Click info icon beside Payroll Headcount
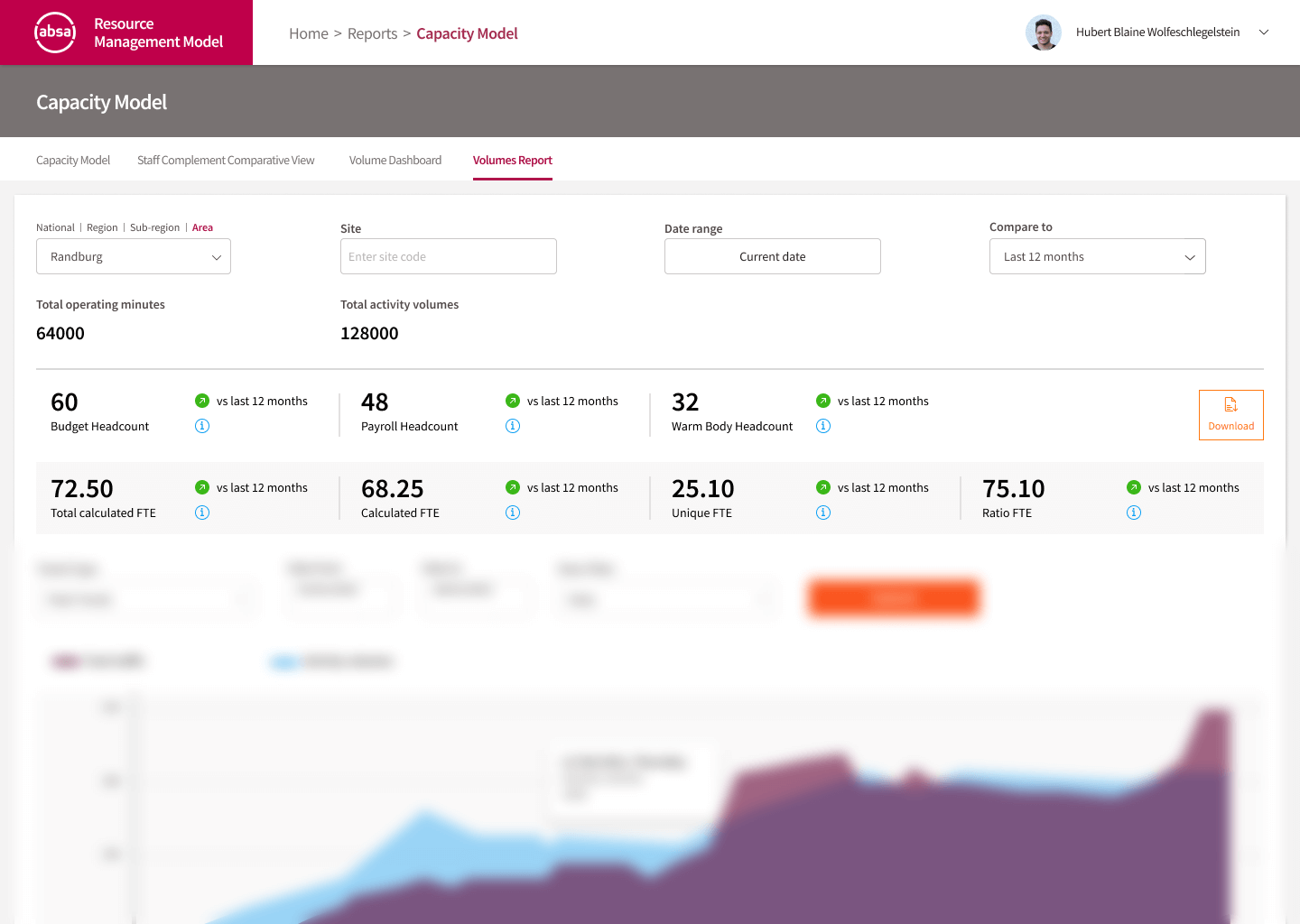 coord(513,426)
